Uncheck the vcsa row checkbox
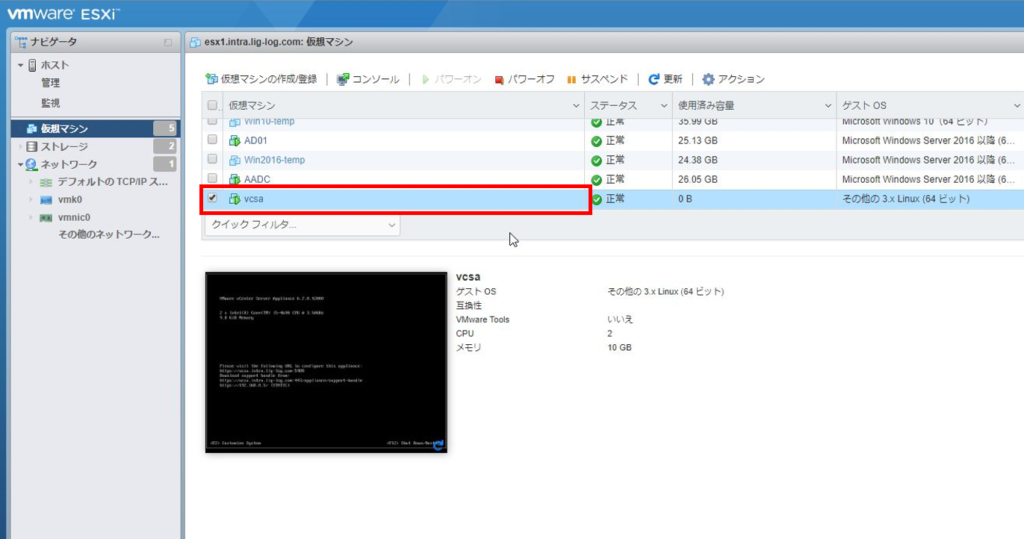The height and width of the screenshot is (539, 1024). (212, 197)
